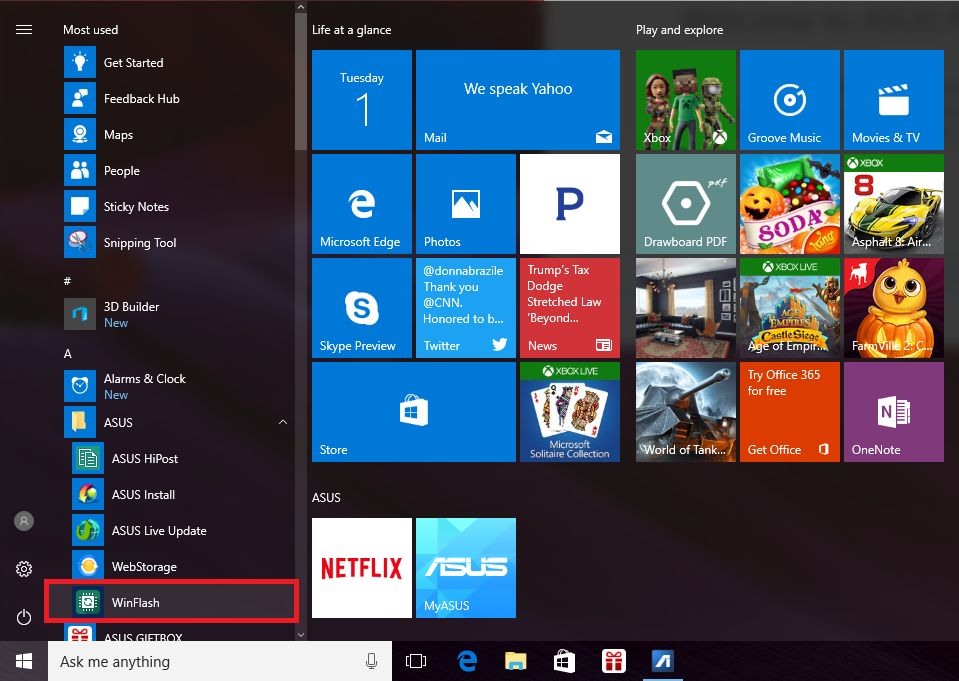
Task: Open the red gift box taskbar icon
Action: [613, 661]
